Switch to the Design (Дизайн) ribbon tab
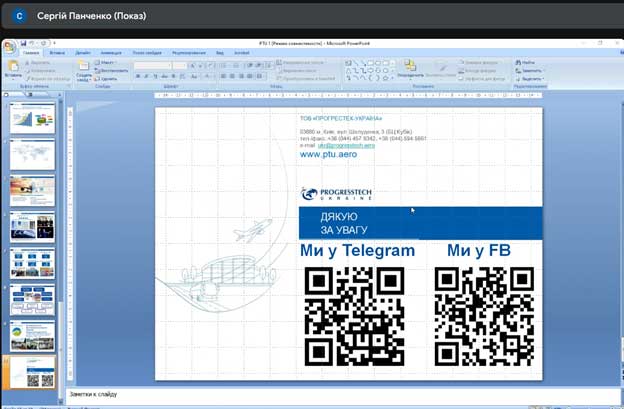 pos(82,52)
